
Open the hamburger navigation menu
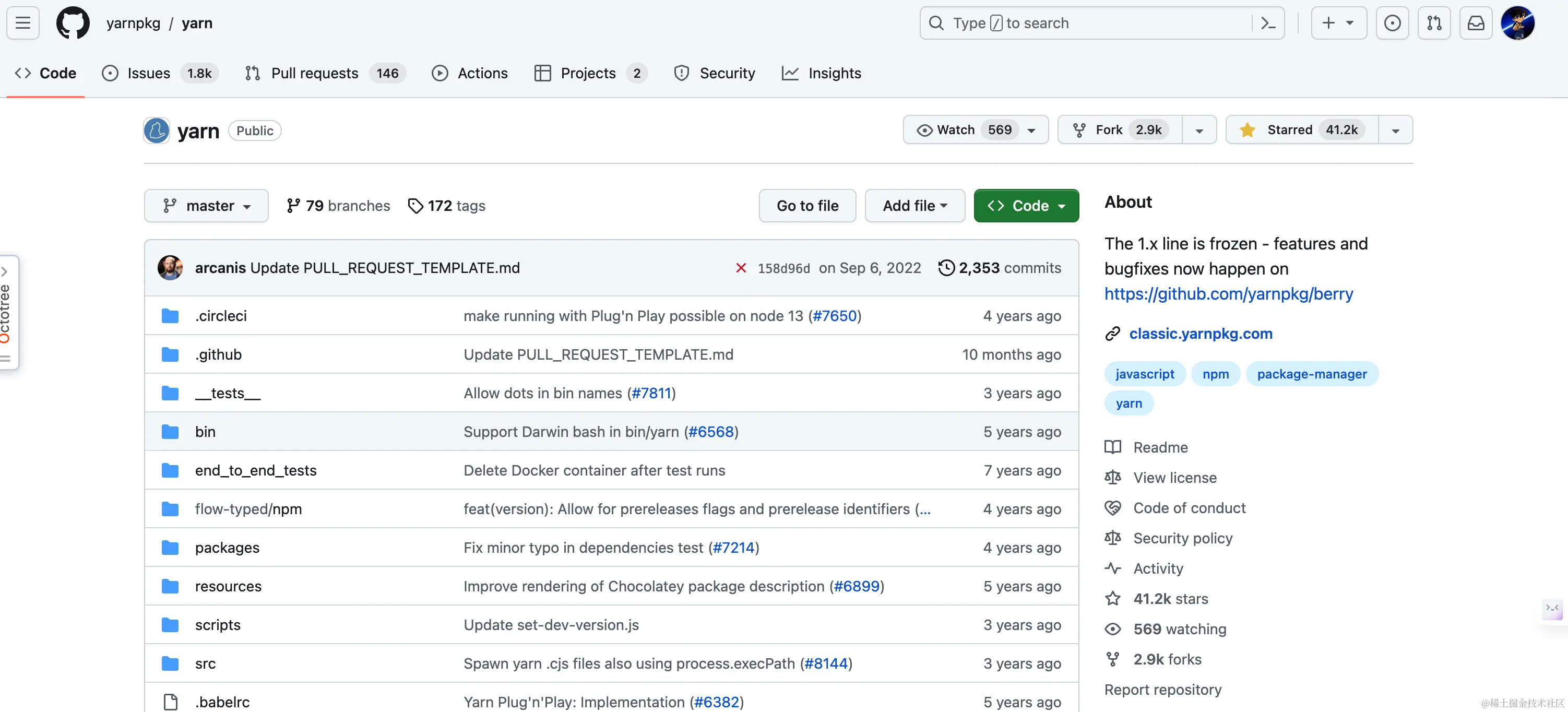point(23,23)
